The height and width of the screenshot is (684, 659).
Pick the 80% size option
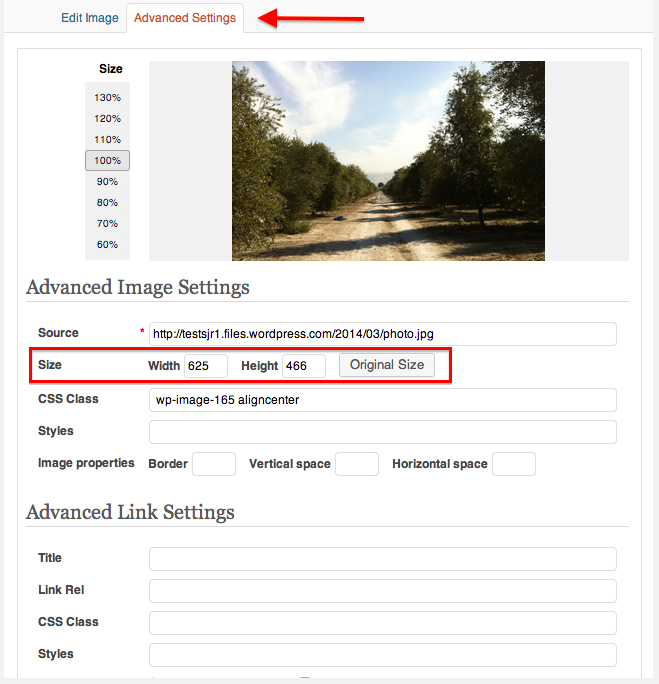point(107,202)
